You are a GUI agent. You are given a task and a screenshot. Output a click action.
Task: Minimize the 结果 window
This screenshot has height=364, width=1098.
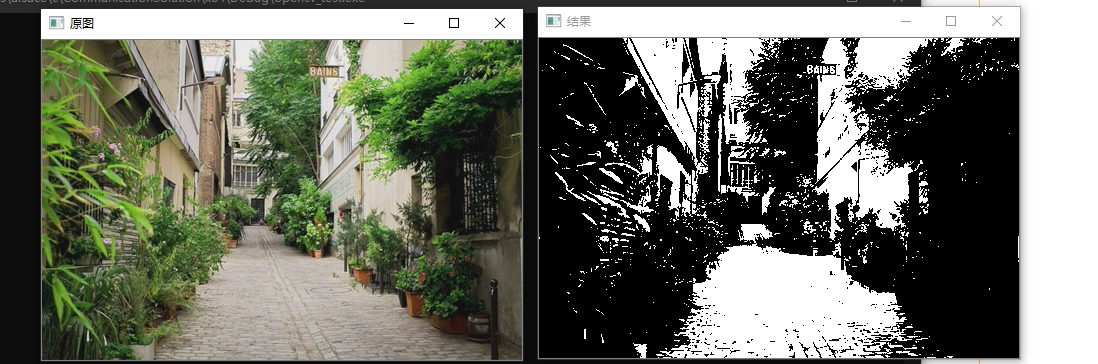coord(905,21)
